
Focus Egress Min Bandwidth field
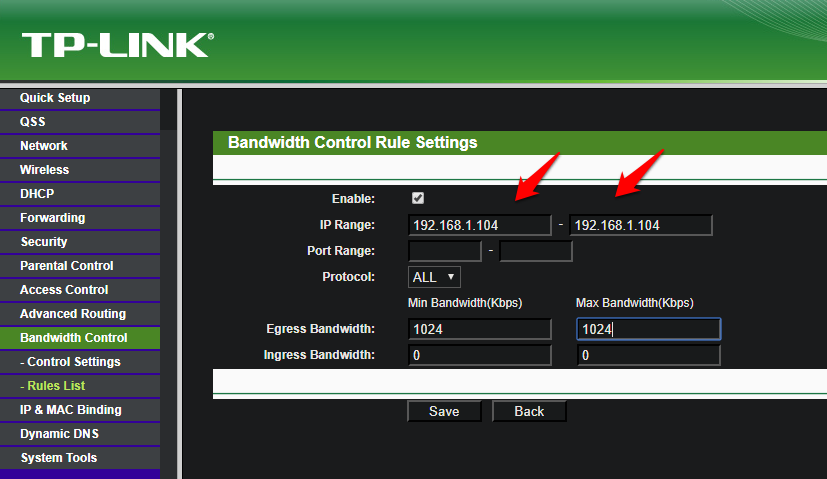click(x=479, y=329)
